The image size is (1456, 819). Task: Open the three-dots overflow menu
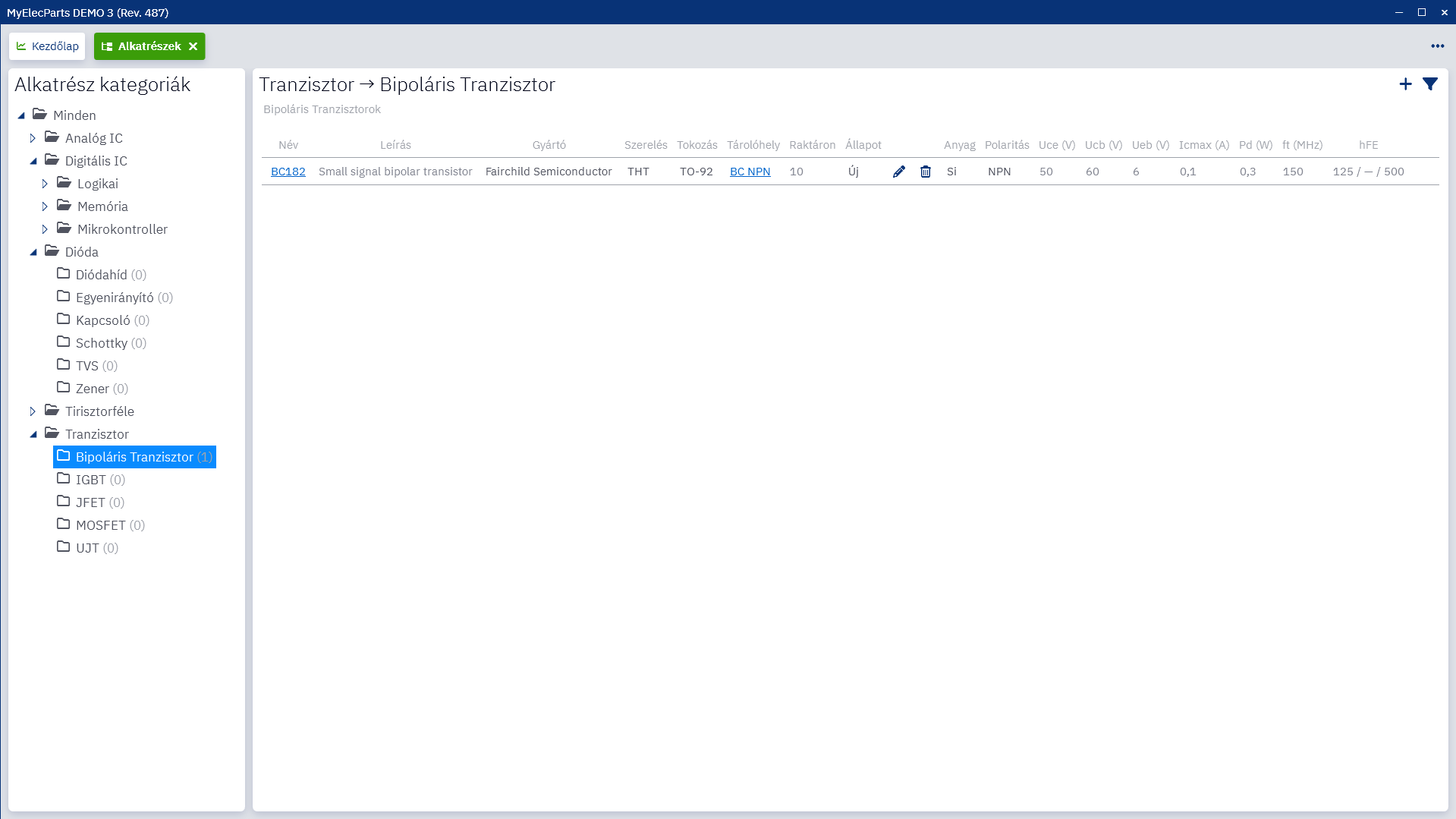tap(1438, 46)
